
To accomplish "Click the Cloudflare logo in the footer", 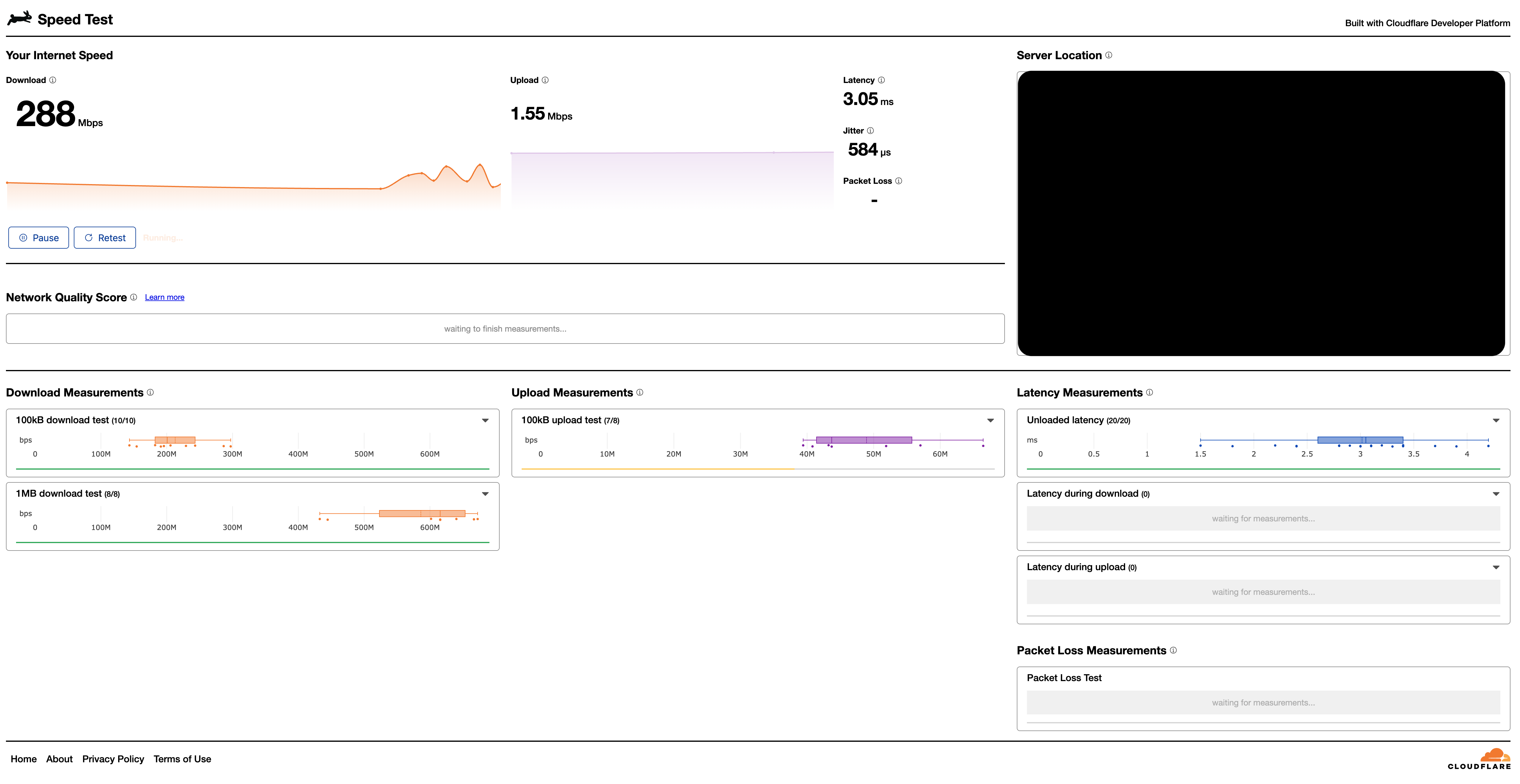I will (x=1479, y=759).
